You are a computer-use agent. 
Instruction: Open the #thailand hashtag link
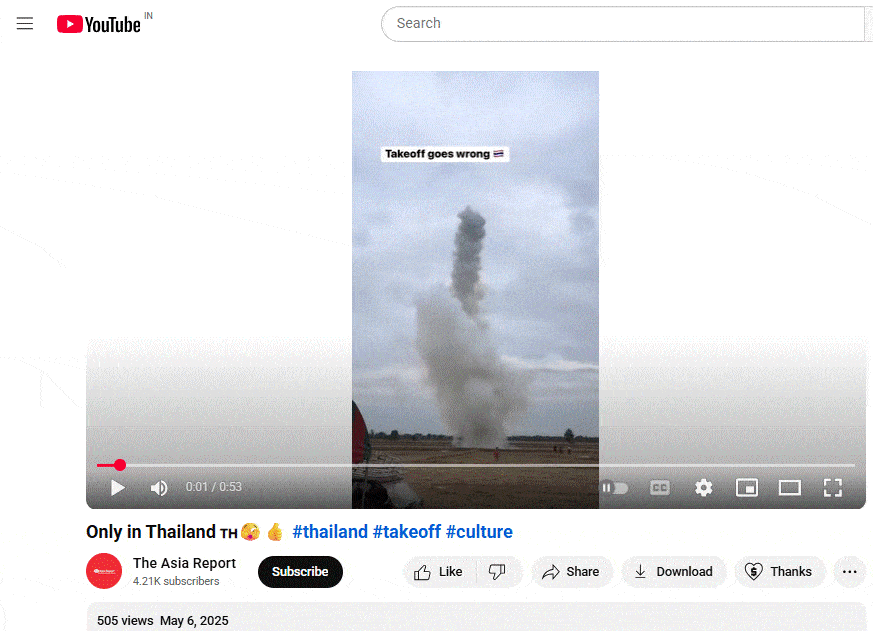pyautogui.click(x=330, y=532)
